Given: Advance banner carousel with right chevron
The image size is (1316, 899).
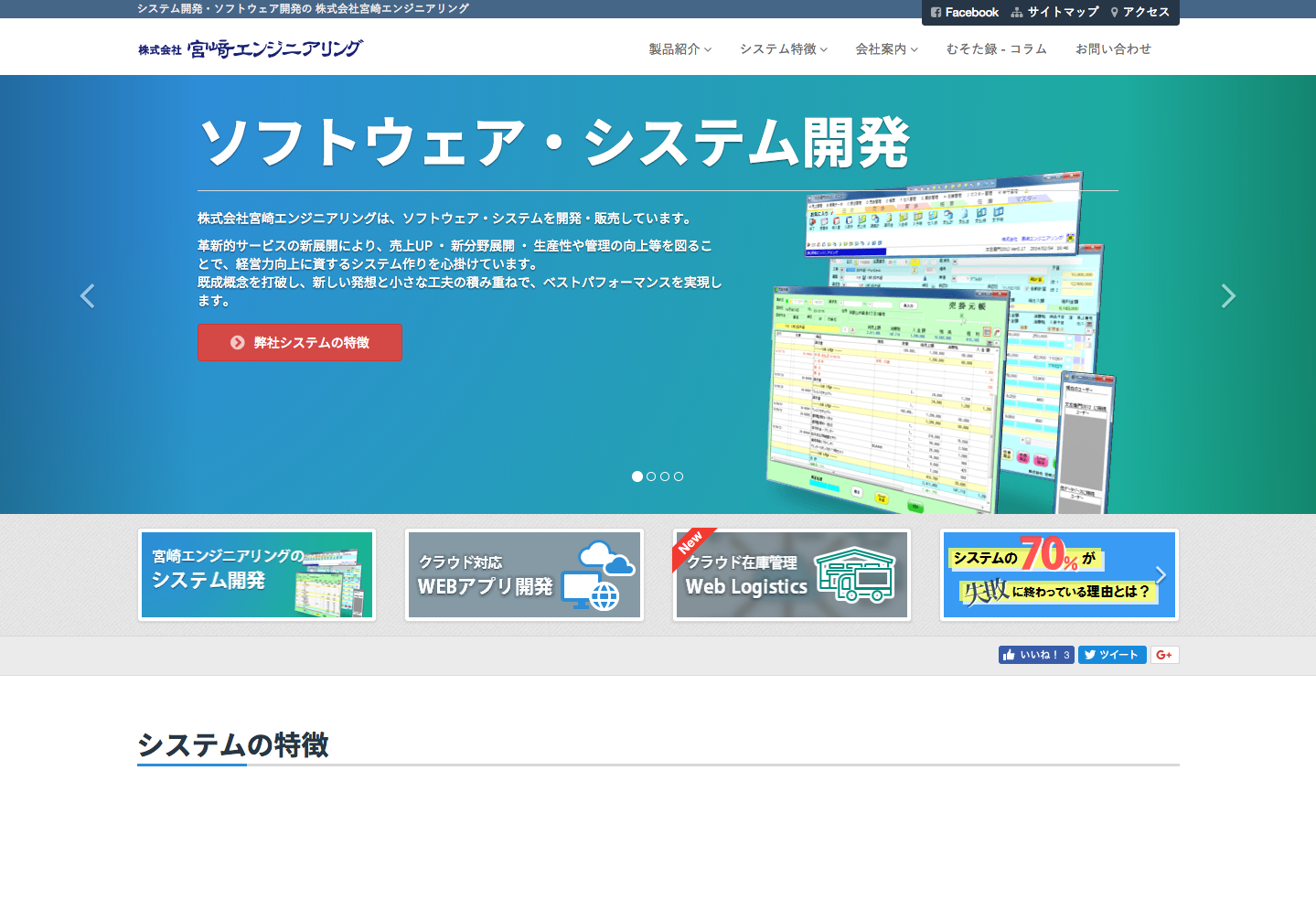Looking at the screenshot, I should pyautogui.click(x=1161, y=574).
